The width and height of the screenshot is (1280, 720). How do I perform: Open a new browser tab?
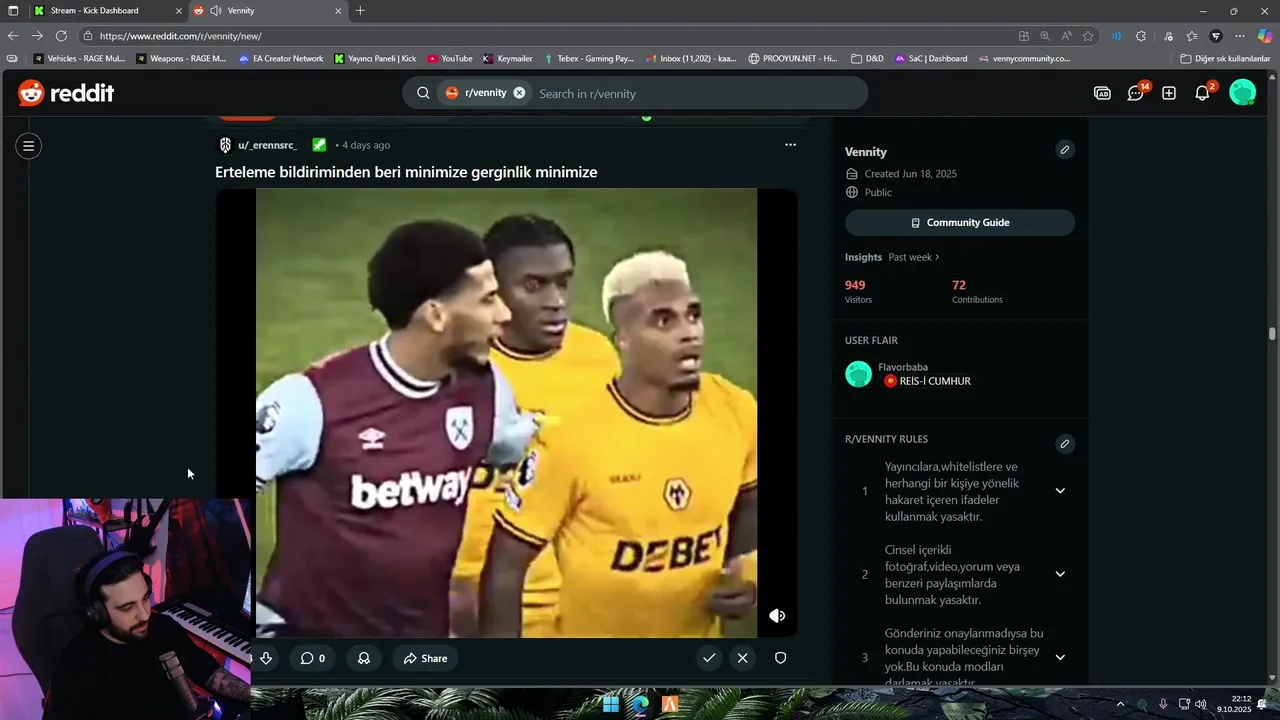point(360,11)
